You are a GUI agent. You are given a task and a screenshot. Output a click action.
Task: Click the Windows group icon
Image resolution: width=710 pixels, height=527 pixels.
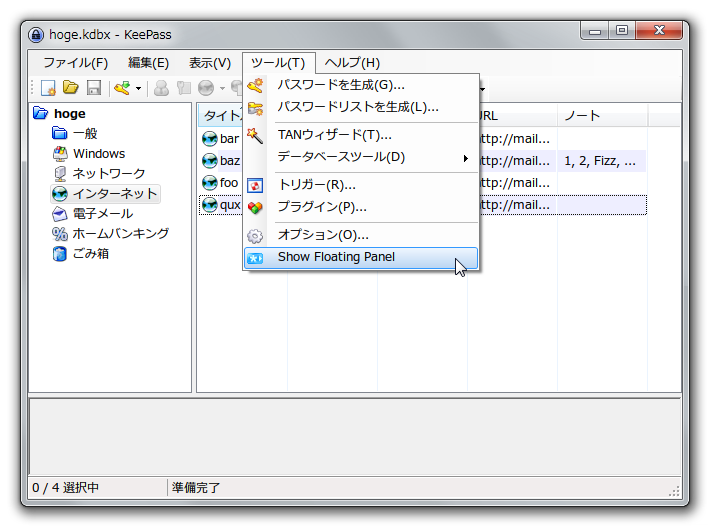coord(60,154)
